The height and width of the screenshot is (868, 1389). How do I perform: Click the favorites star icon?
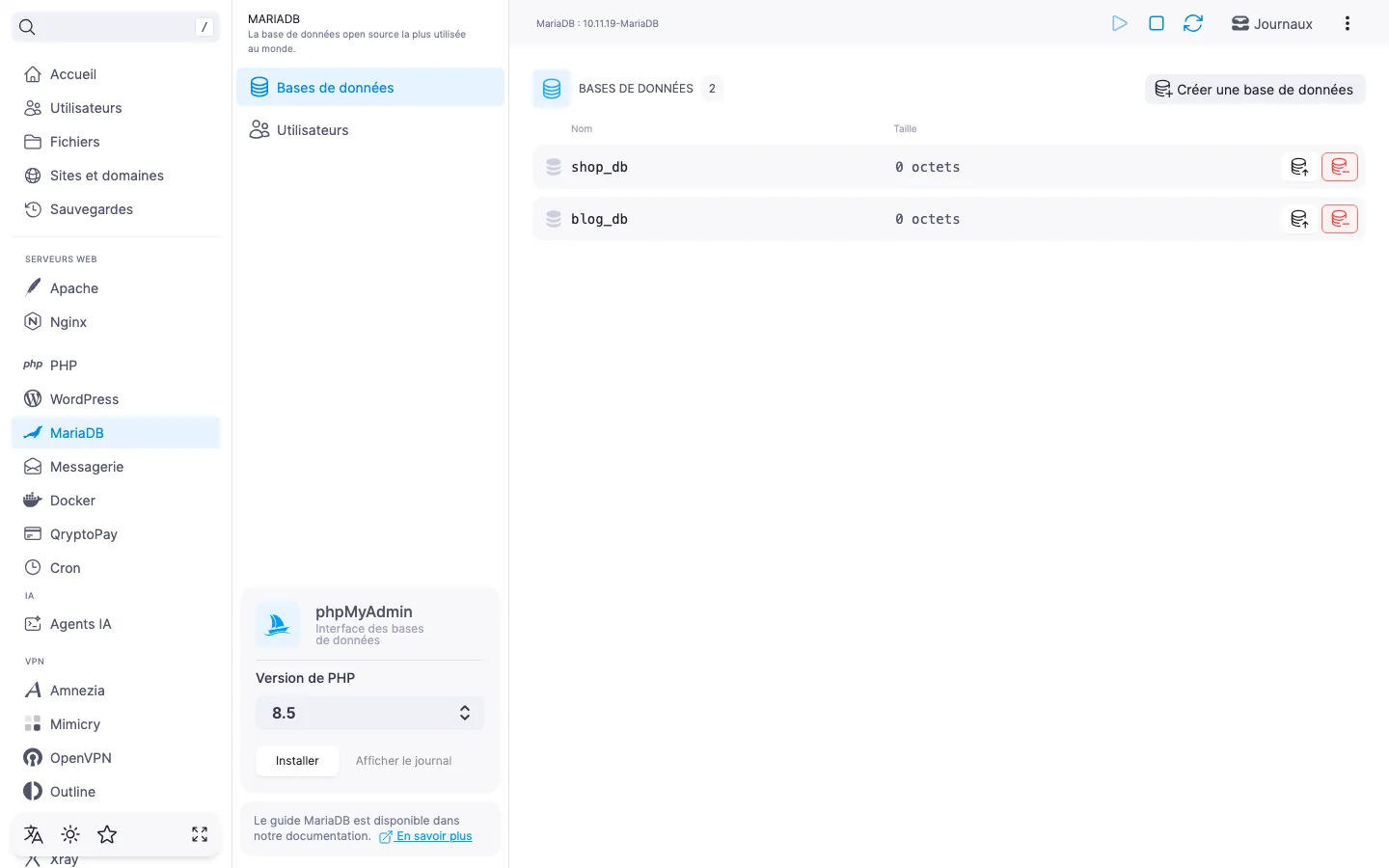tap(107, 834)
